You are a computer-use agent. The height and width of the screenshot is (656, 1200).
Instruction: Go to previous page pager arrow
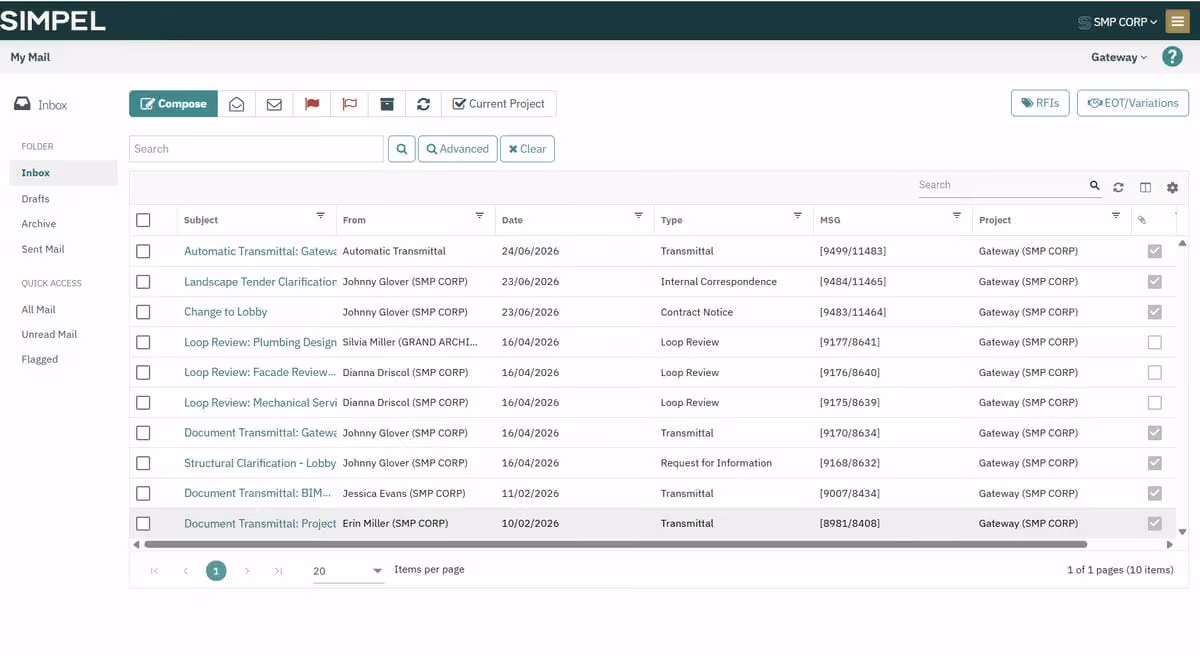[185, 571]
